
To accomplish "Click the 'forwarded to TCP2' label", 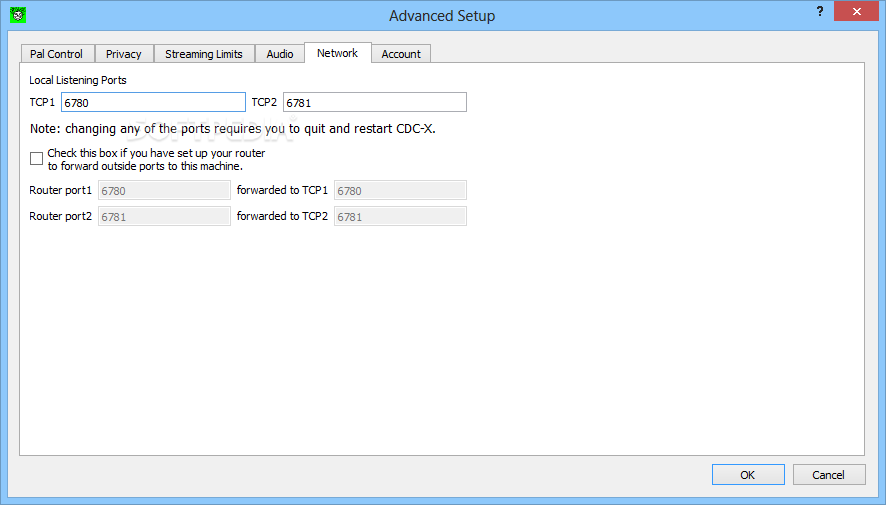I will coord(283,216).
